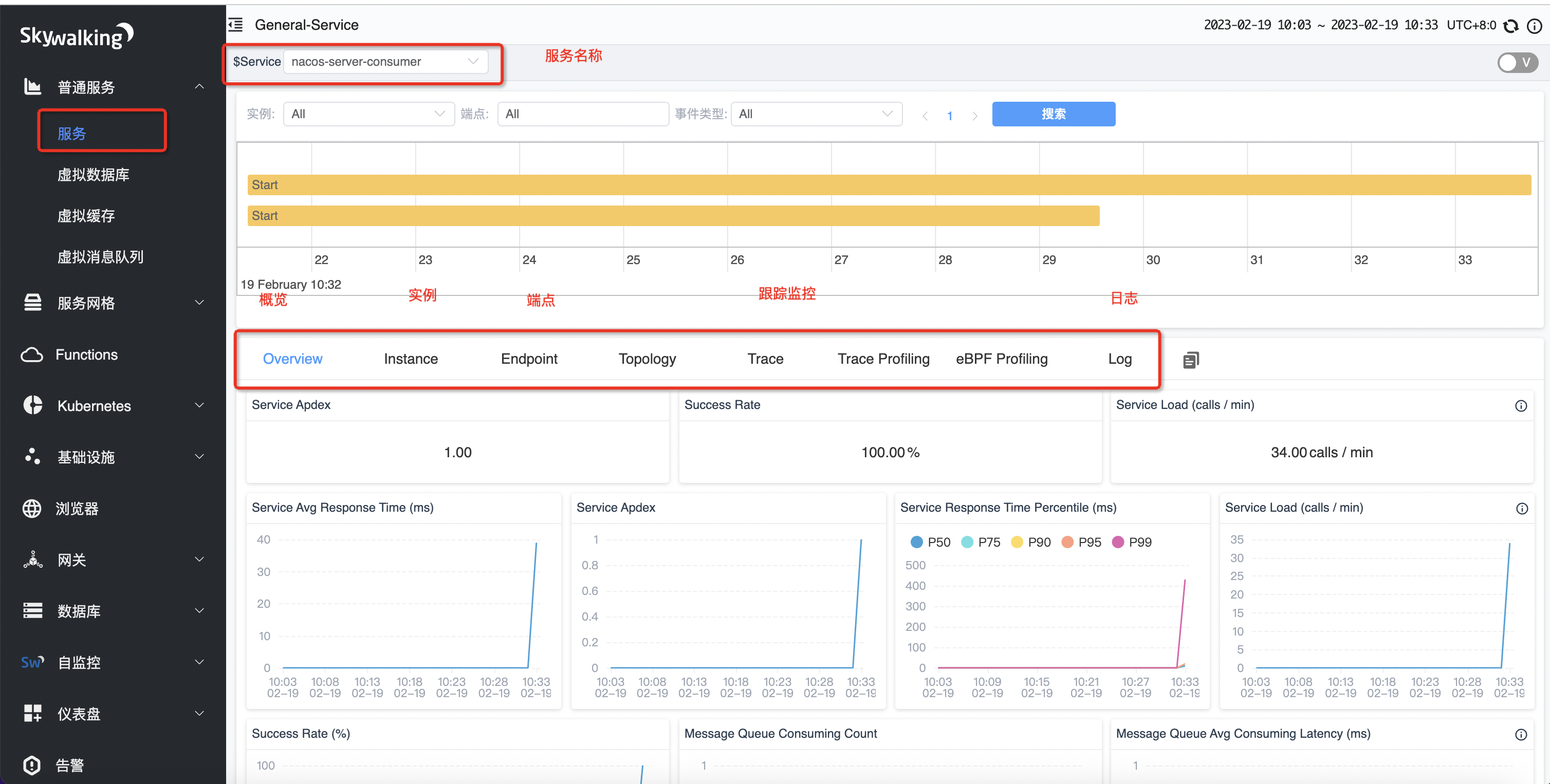Click the 告警 alarm shield icon
This screenshot has width=1550, height=784.
[x=32, y=766]
